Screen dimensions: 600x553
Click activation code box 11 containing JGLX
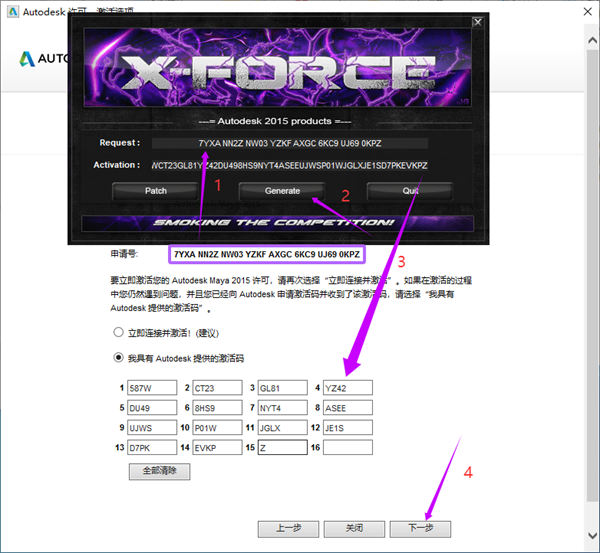[x=282, y=427]
